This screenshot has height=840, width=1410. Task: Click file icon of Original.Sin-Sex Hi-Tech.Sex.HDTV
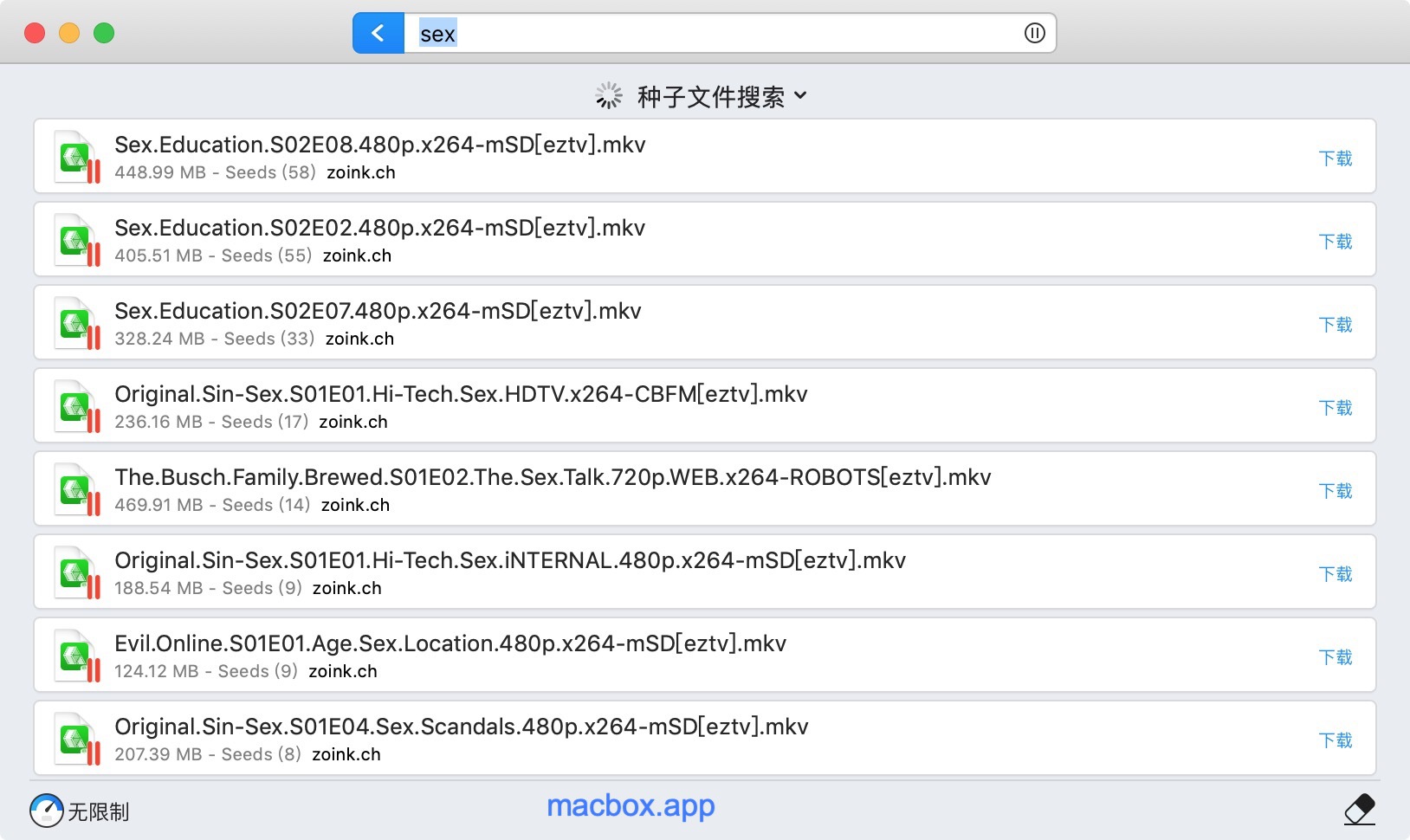(x=77, y=406)
